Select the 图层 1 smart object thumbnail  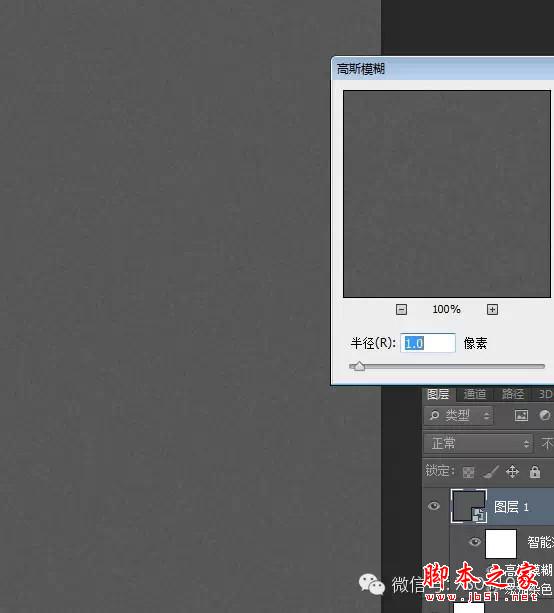(x=468, y=506)
